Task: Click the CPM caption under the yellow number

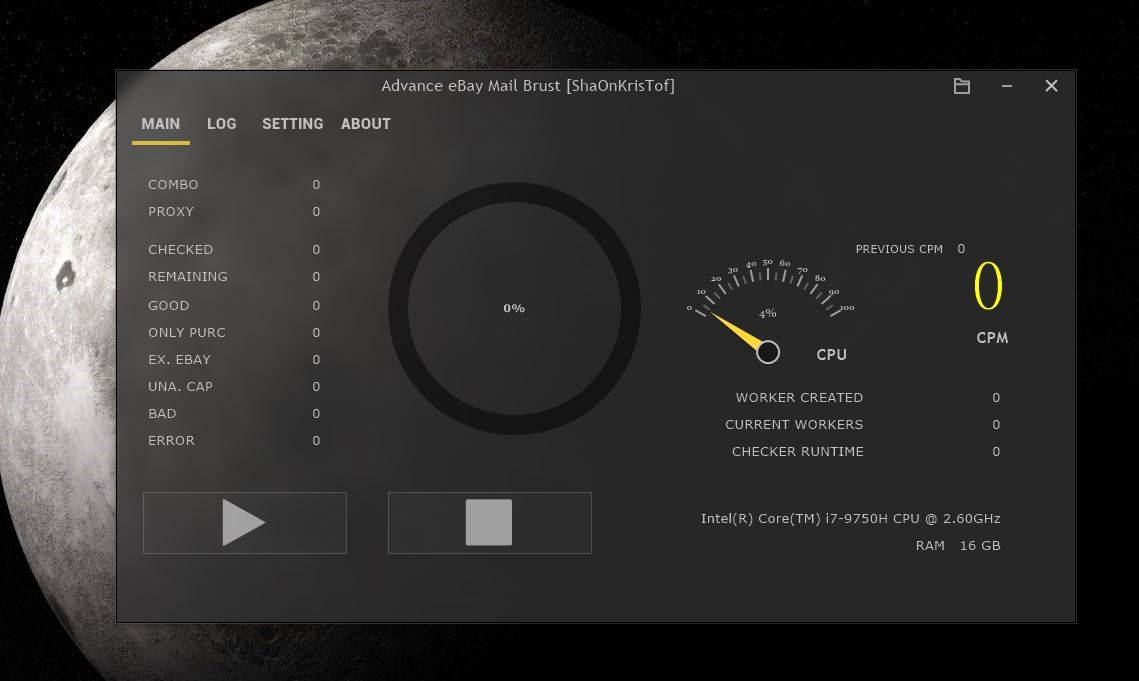Action: [x=992, y=338]
